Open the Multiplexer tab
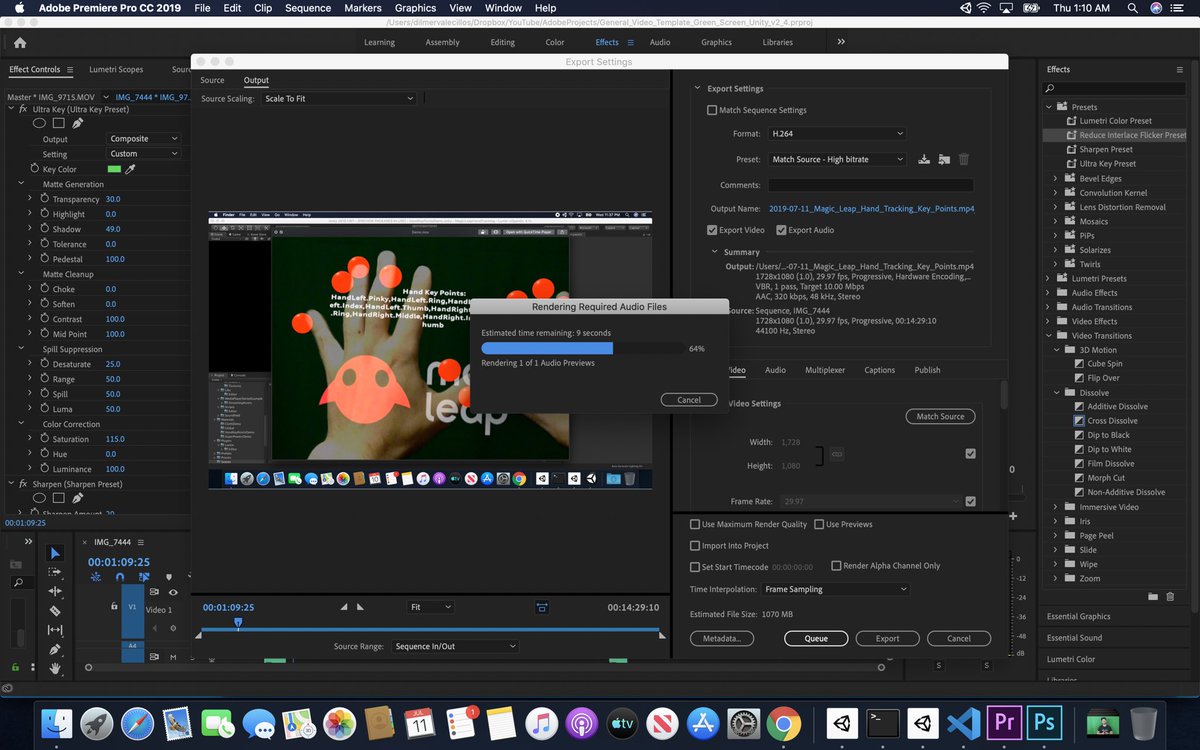Viewport: 1200px width, 750px height. (x=825, y=370)
